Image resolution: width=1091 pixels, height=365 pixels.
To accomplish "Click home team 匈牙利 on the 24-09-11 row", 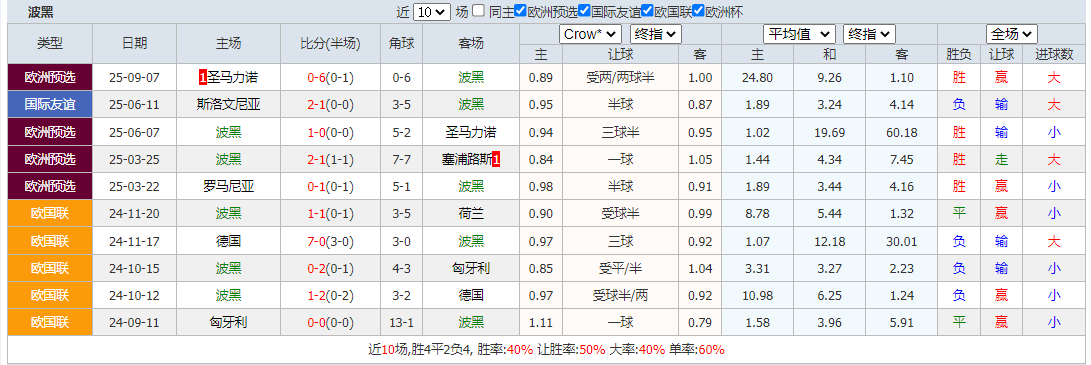I will 228,323.
